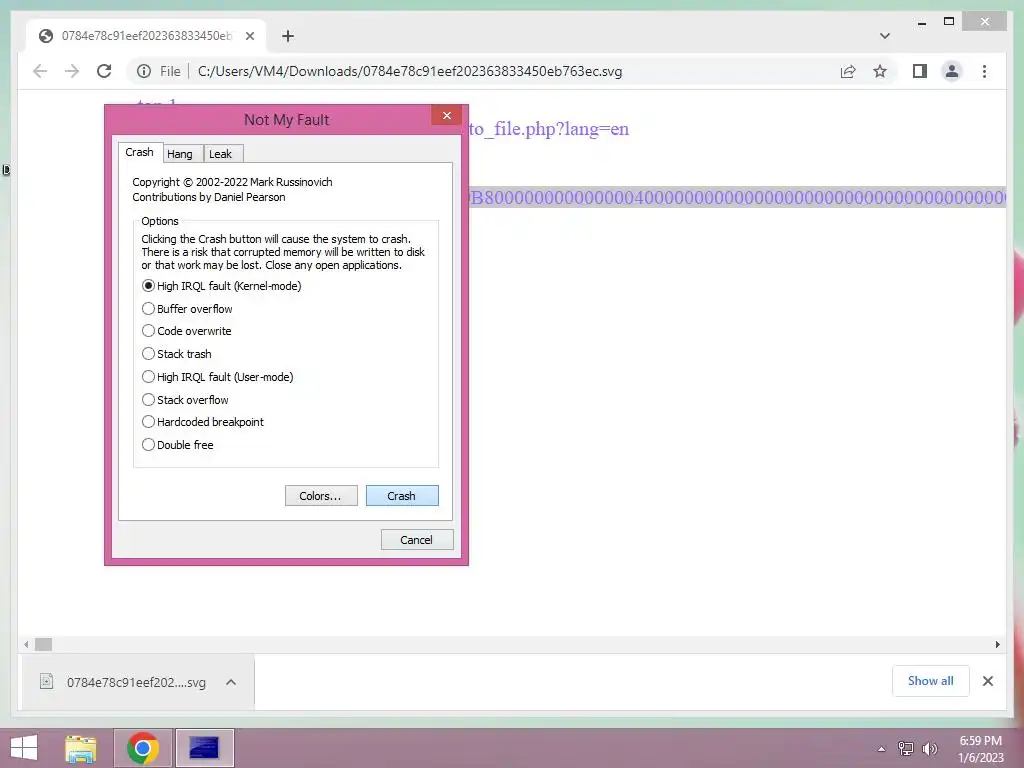
Task: Open the Leak tab
Action: 221,154
